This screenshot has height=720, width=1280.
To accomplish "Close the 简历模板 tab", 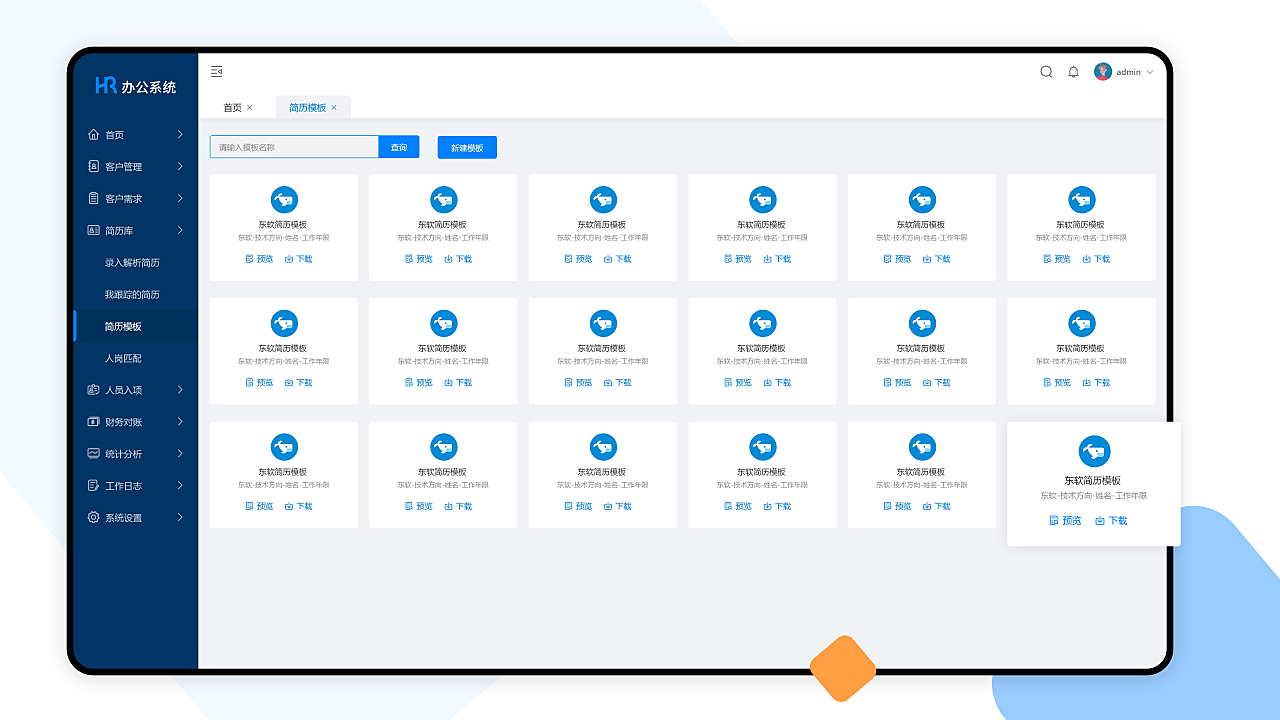I will pos(334,108).
